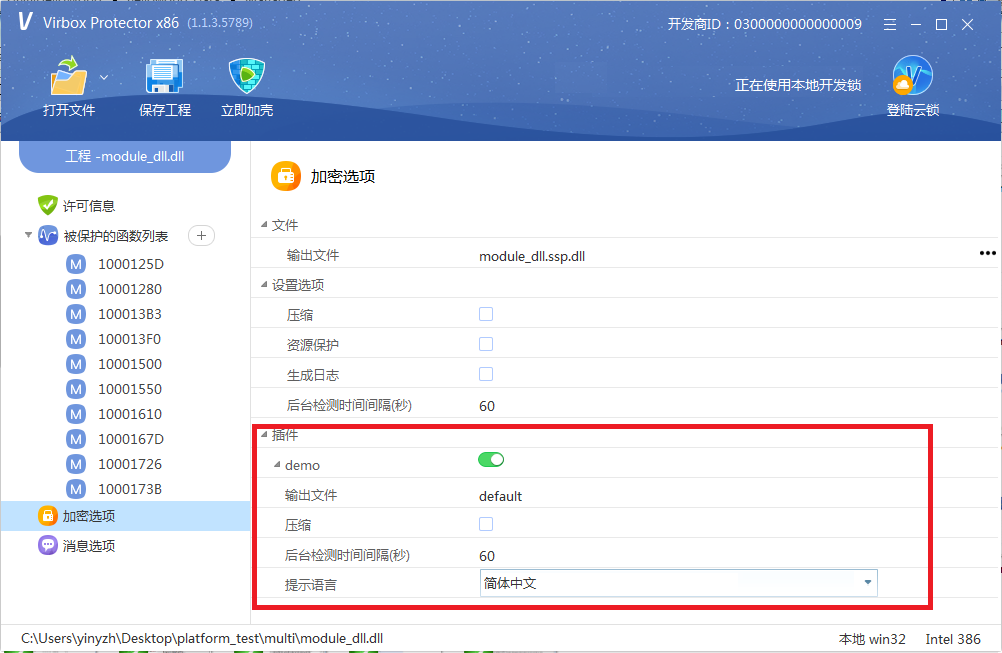Click the Open File folder icon
Viewport: 1002px width, 653px height.
[68, 76]
